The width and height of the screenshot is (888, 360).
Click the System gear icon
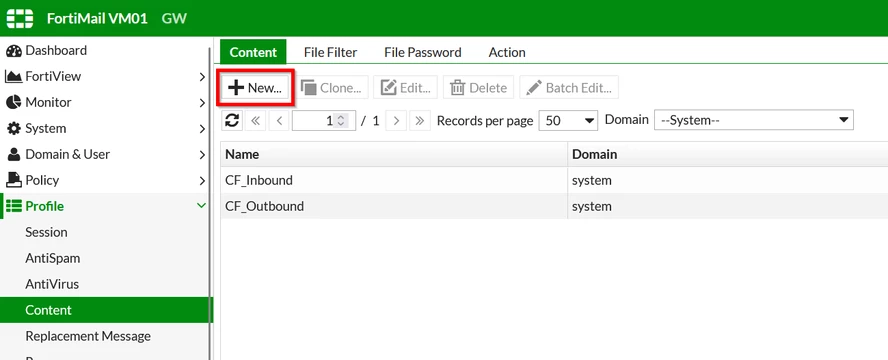pos(14,128)
